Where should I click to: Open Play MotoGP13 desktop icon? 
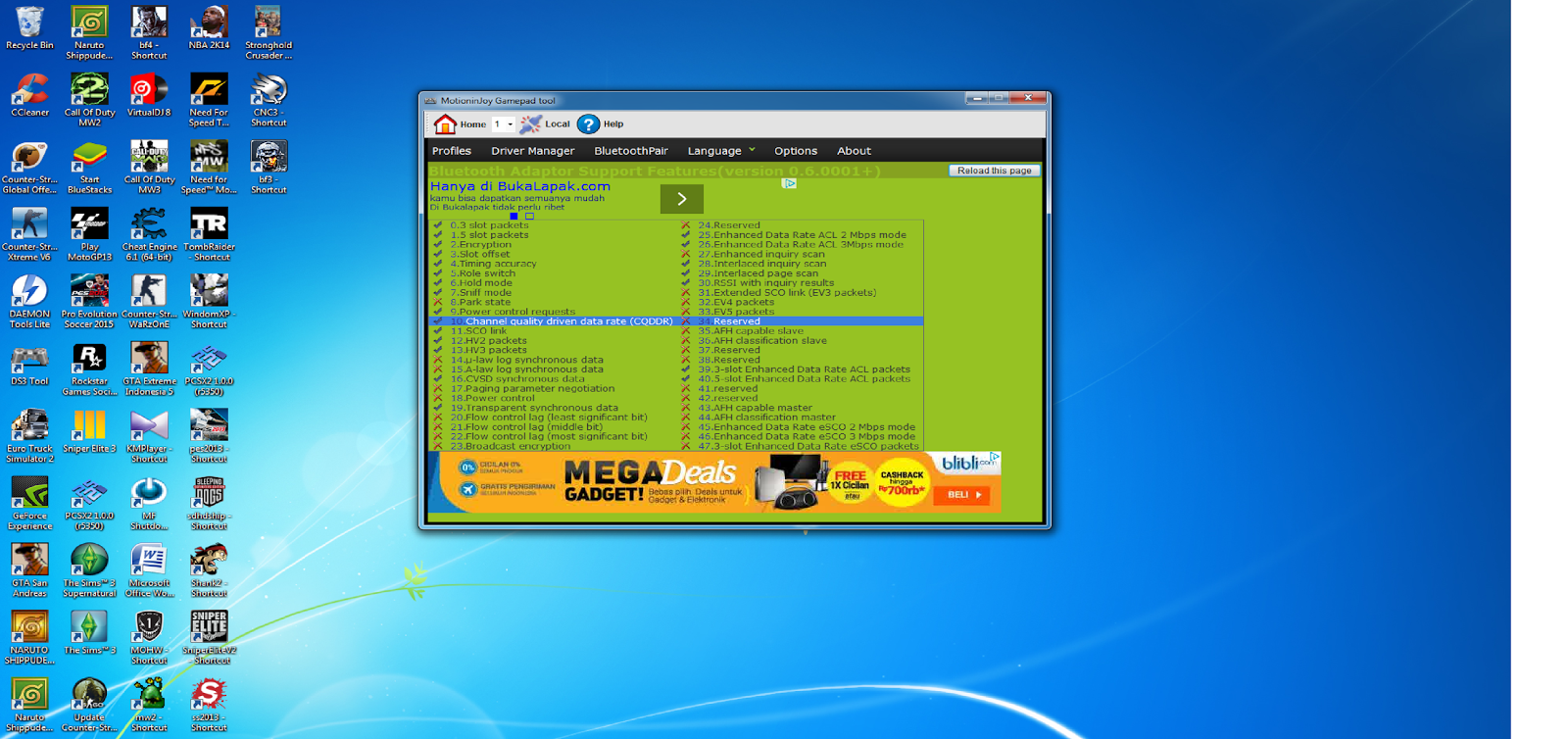(89, 235)
